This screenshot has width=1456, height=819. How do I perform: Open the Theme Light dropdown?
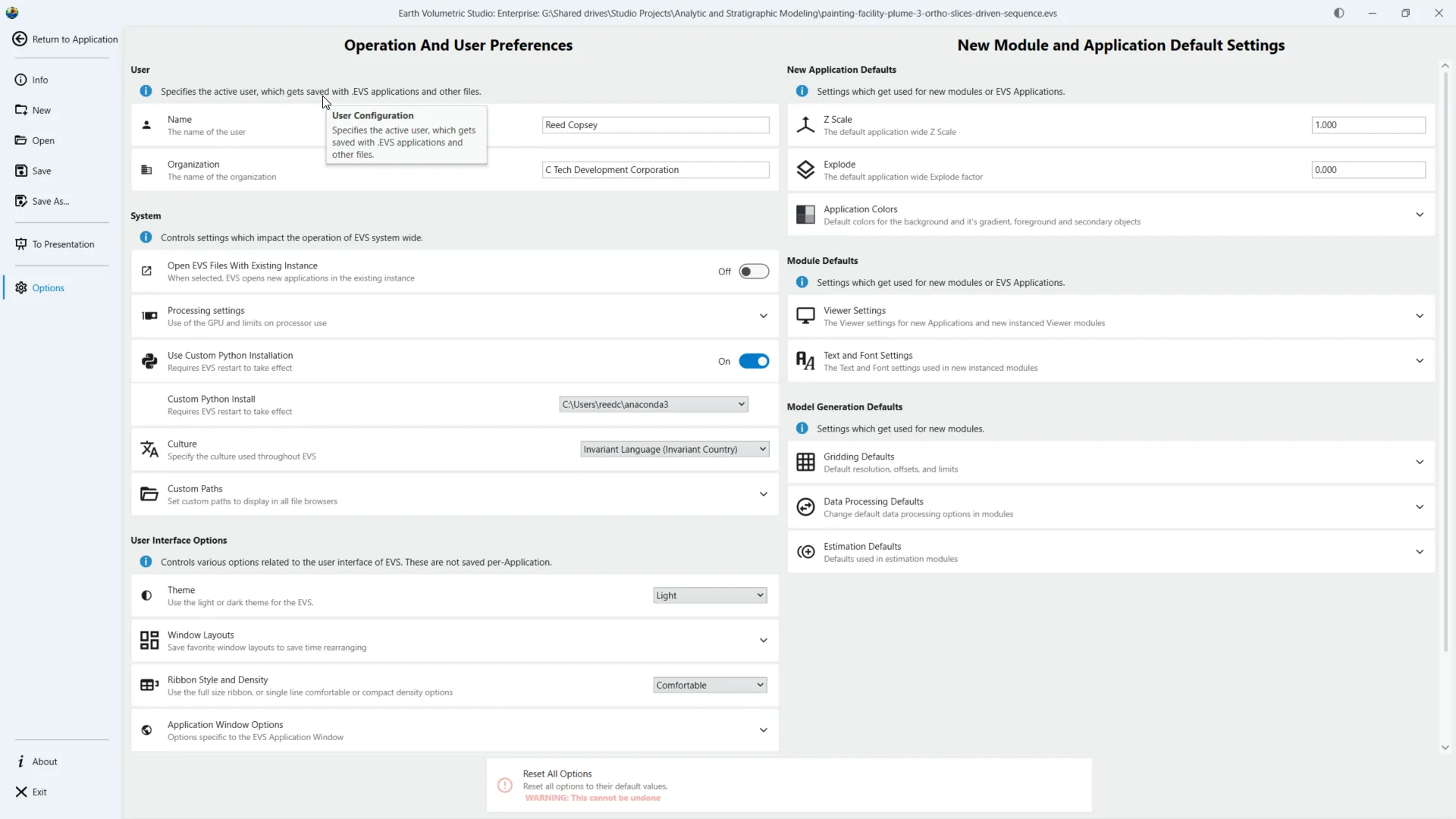[x=710, y=595]
